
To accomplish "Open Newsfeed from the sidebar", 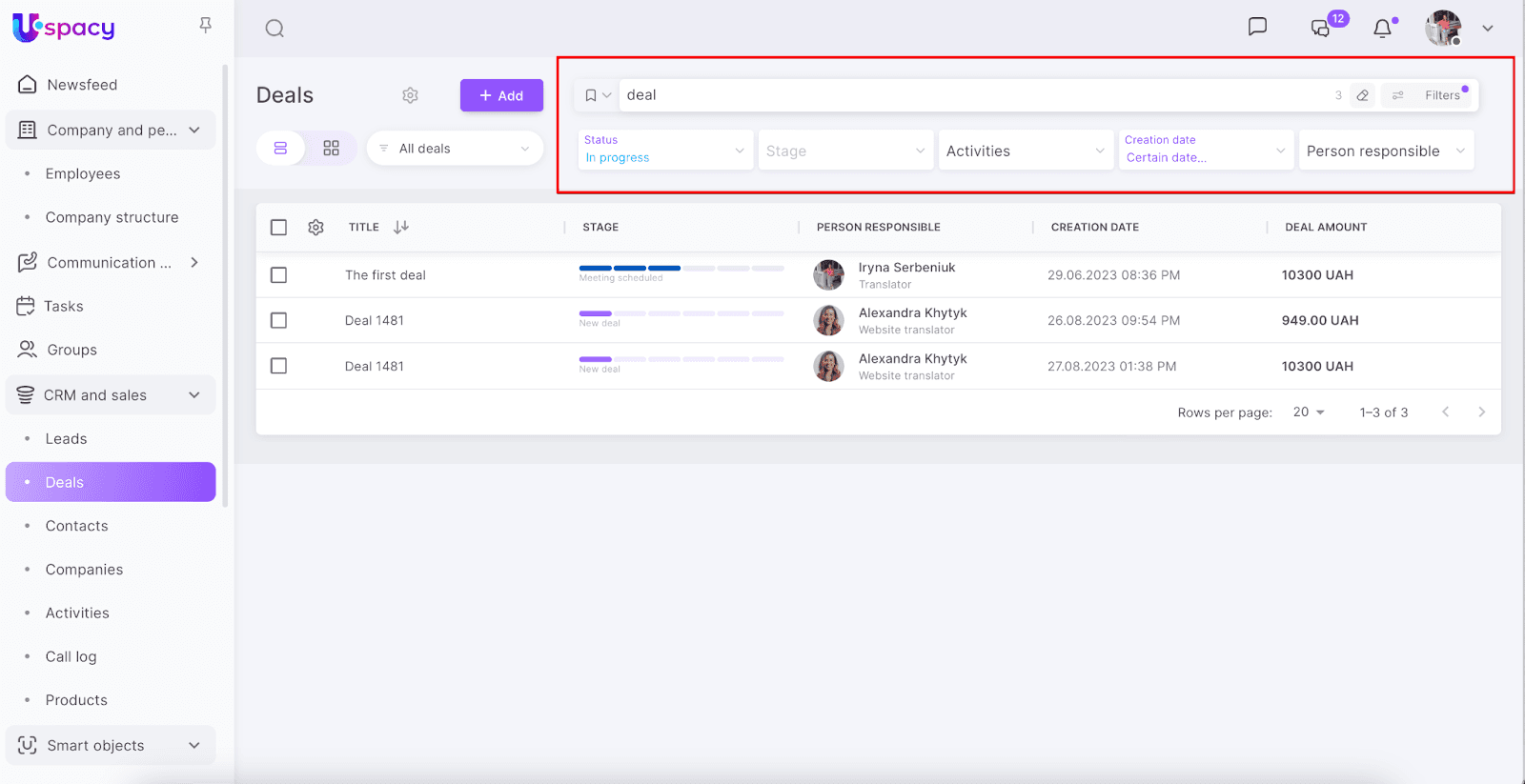I will [x=82, y=85].
